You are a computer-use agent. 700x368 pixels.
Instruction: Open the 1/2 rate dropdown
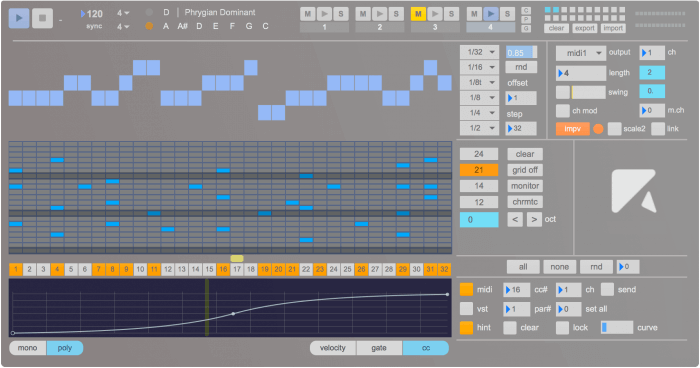[479, 128]
